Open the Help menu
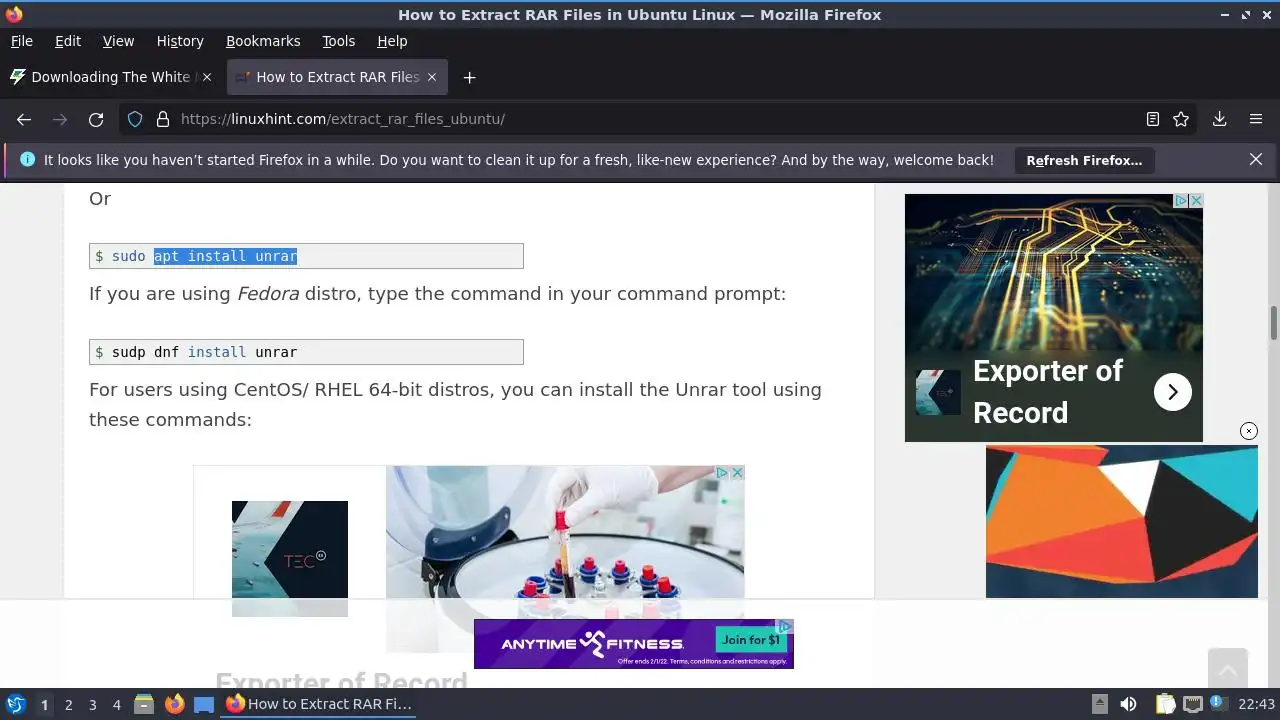The image size is (1280, 720). [392, 41]
